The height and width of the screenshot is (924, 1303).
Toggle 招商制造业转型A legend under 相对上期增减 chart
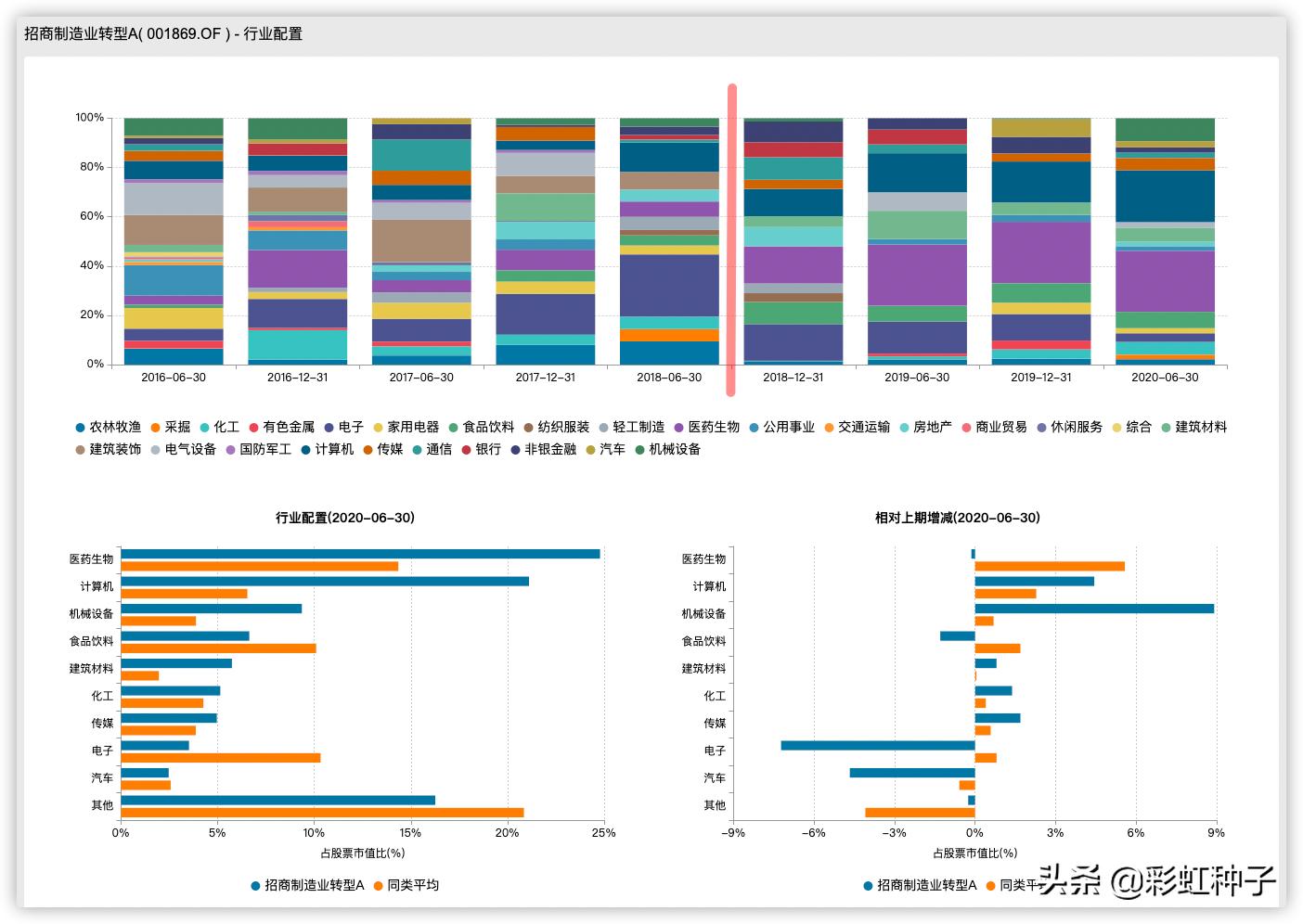tap(920, 885)
